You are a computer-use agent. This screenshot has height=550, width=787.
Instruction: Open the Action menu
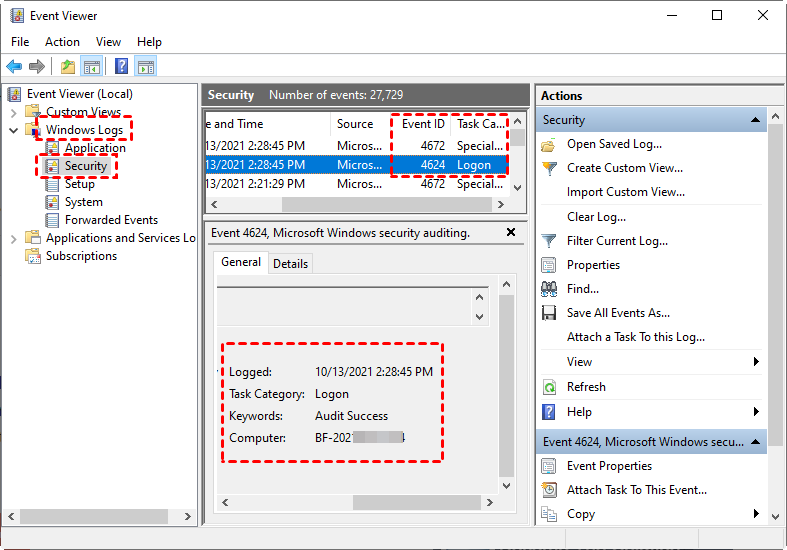point(62,42)
